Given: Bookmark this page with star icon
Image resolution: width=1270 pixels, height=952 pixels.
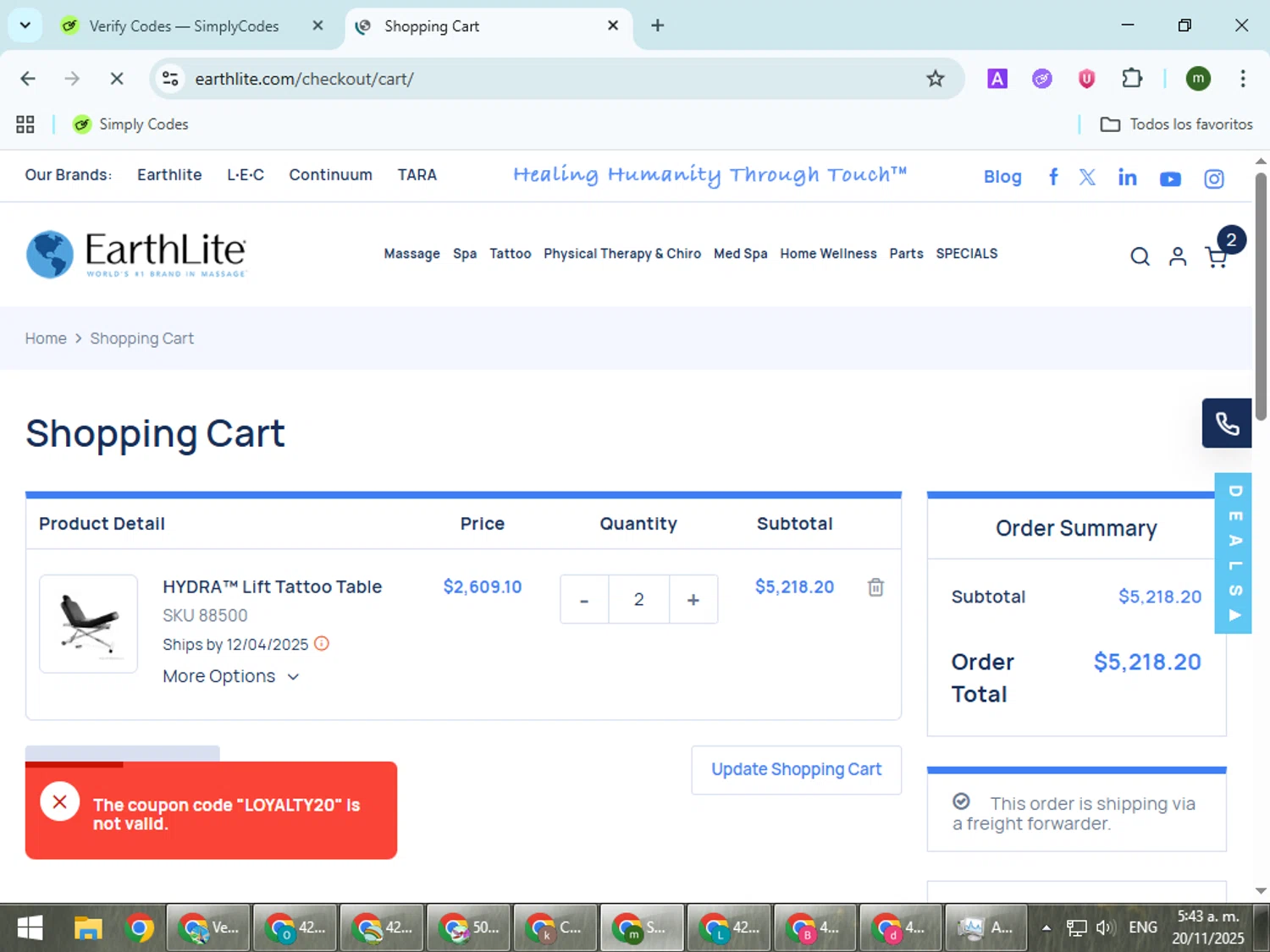Looking at the screenshot, I should (935, 79).
